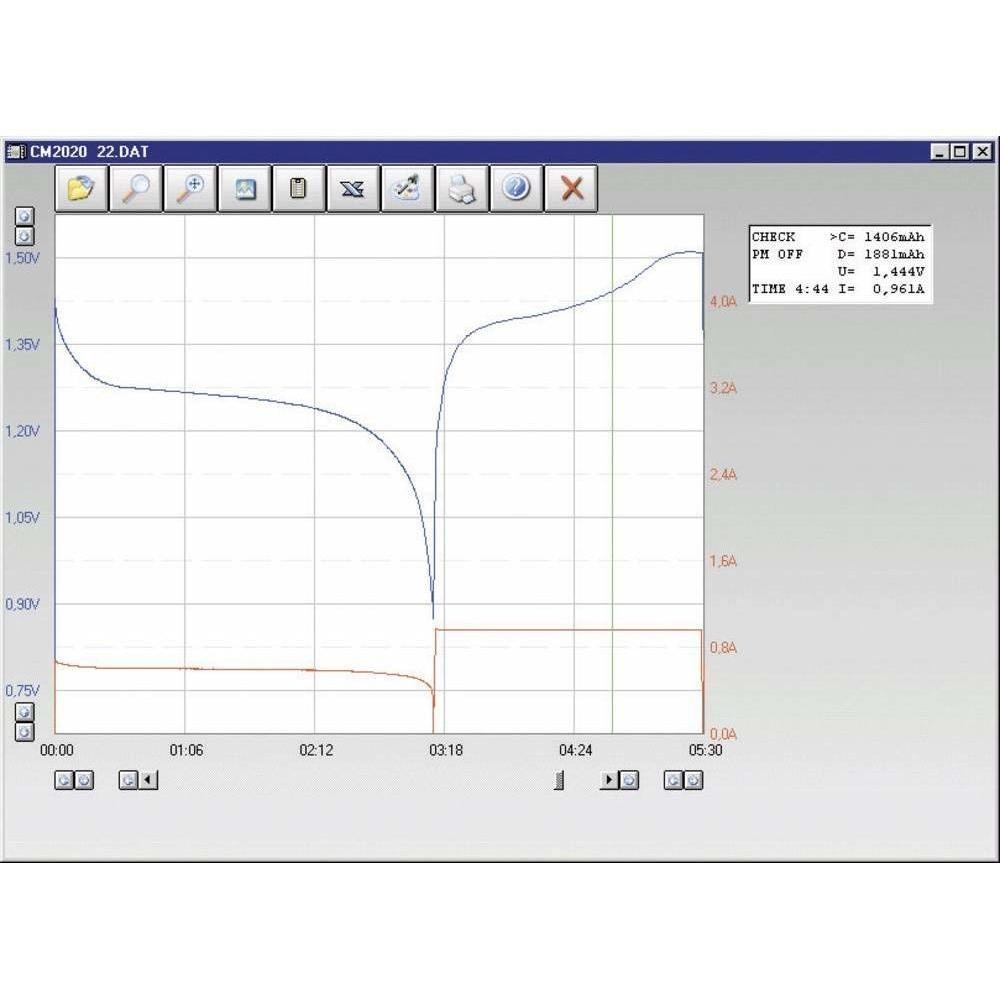Click the clipboard toolbar icon

pyautogui.click(x=298, y=188)
